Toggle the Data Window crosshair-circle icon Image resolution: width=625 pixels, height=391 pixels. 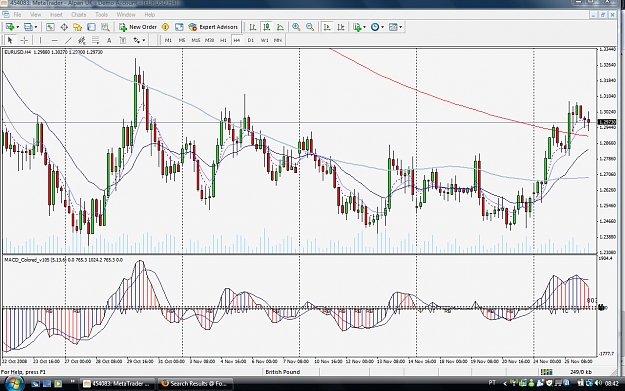(x=64, y=27)
